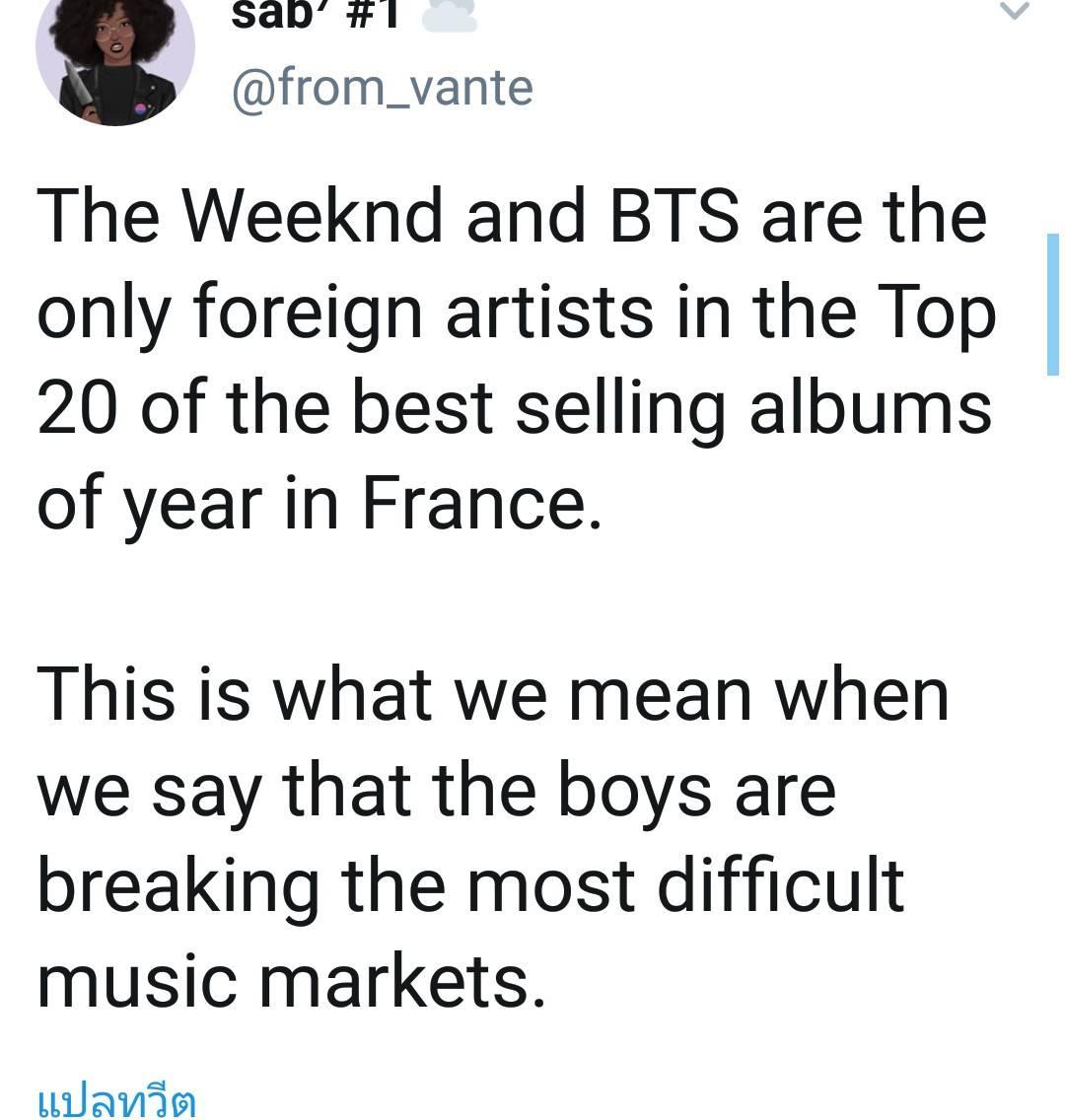Viewport: 1065px width, 1120px height.
Task: Click the @from_vante handle
Action: click(x=383, y=89)
